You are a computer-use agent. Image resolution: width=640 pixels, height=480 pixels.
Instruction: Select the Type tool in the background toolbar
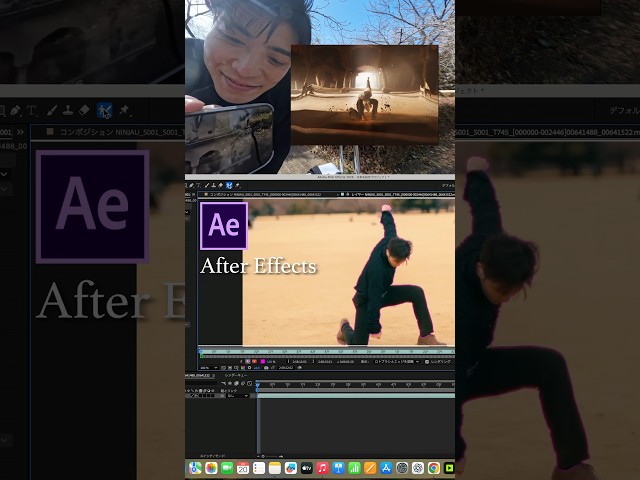pos(31,111)
